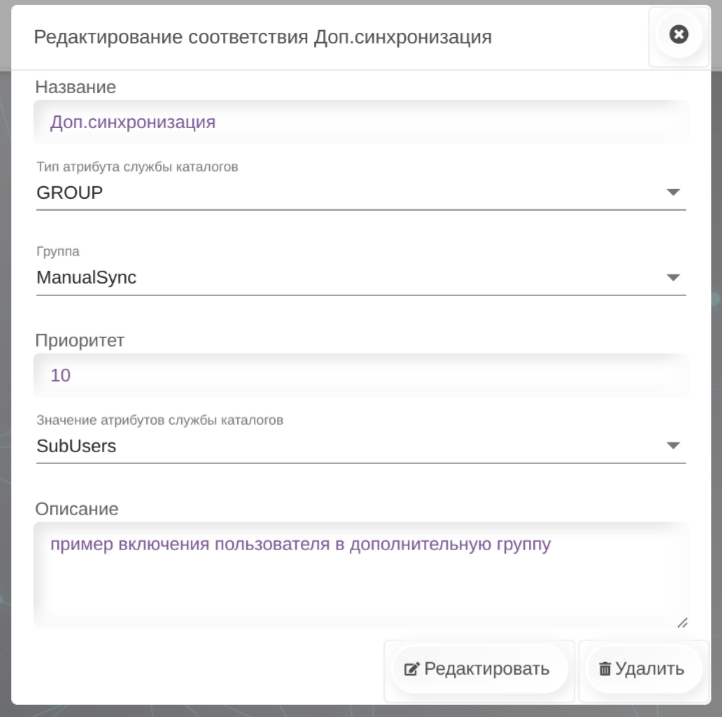Click the GROUP value text
This screenshot has width=722, height=717.
[70, 193]
